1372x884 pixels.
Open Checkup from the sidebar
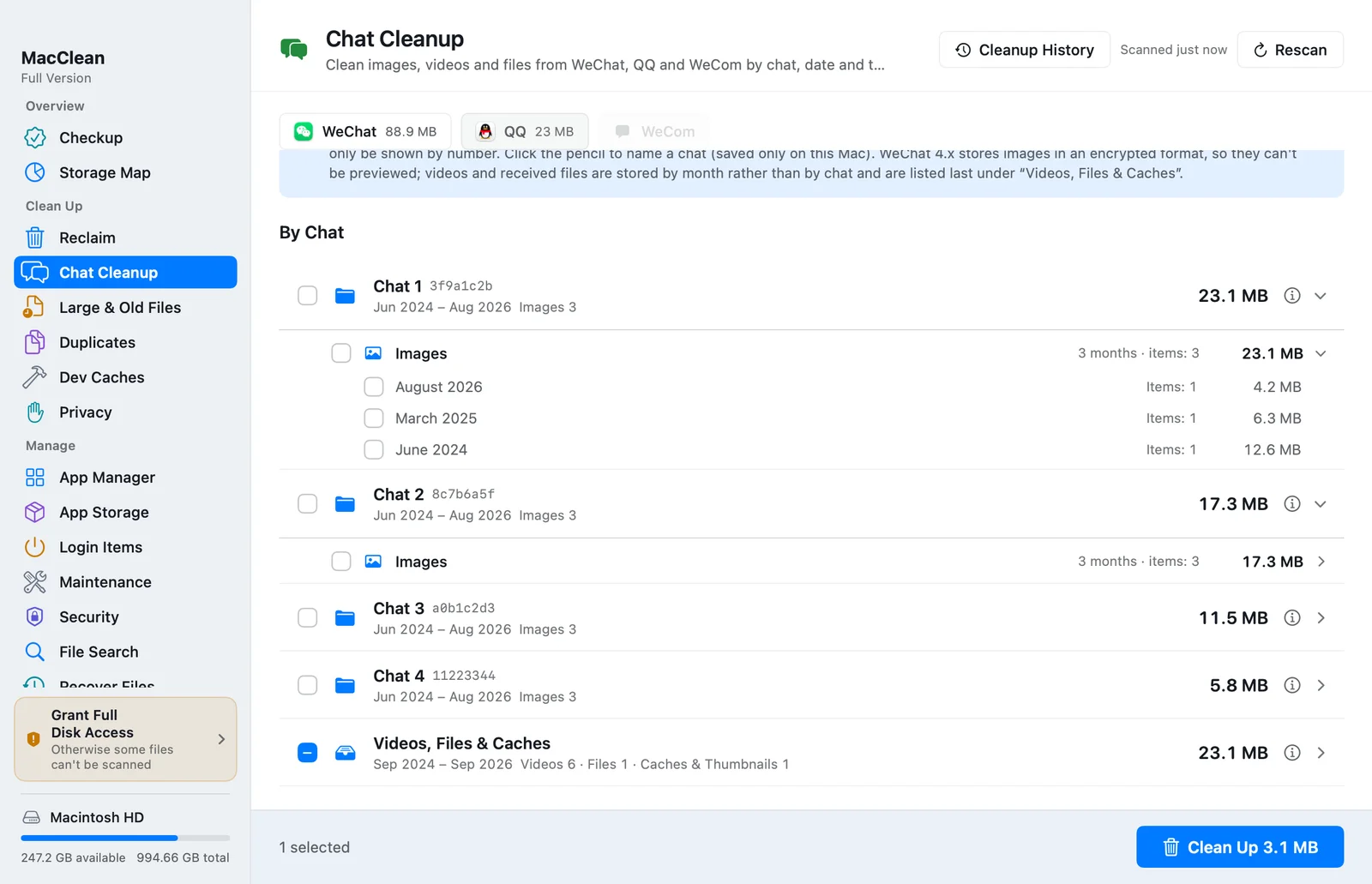pos(125,137)
